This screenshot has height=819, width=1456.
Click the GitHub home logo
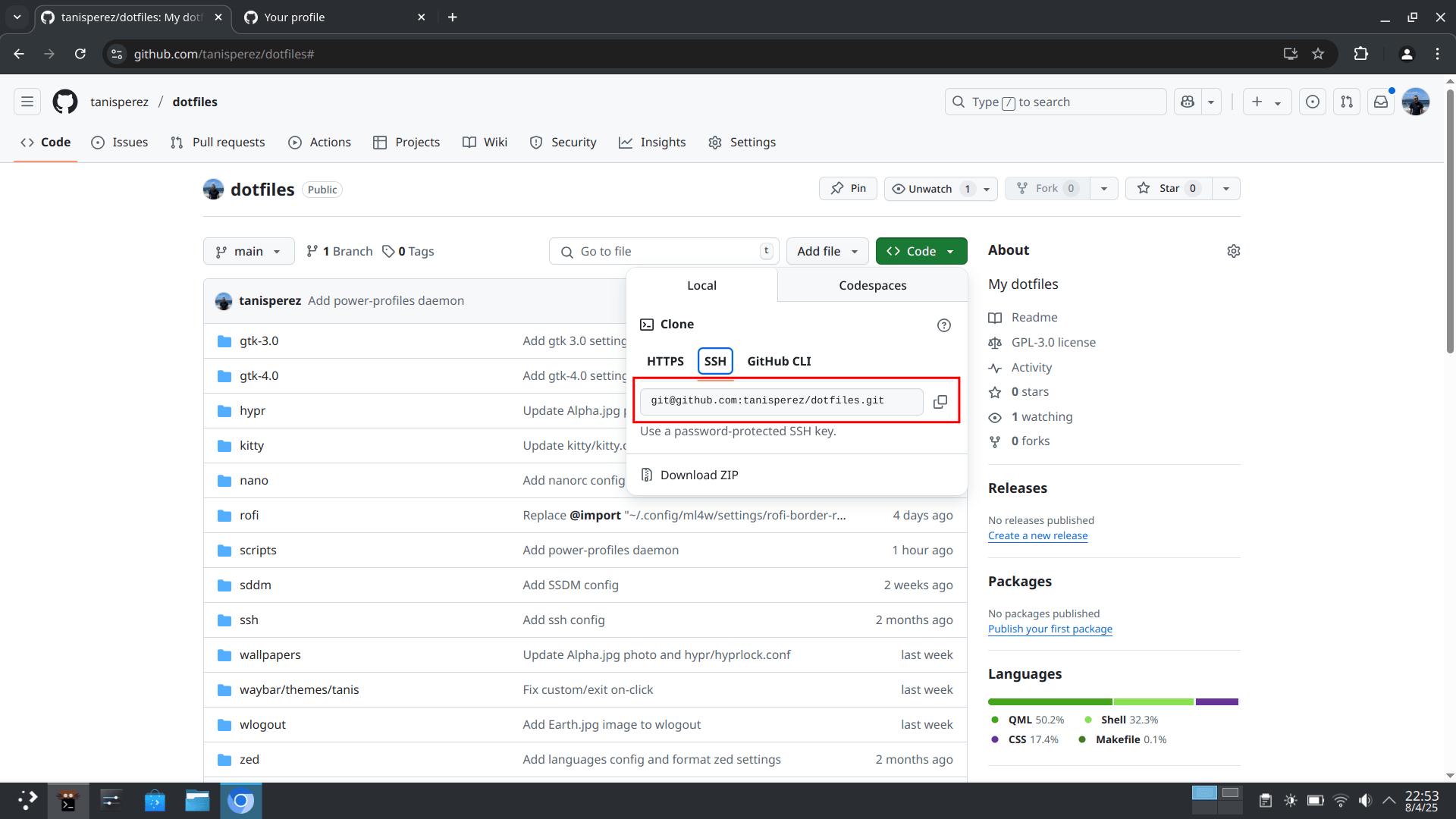(64, 101)
